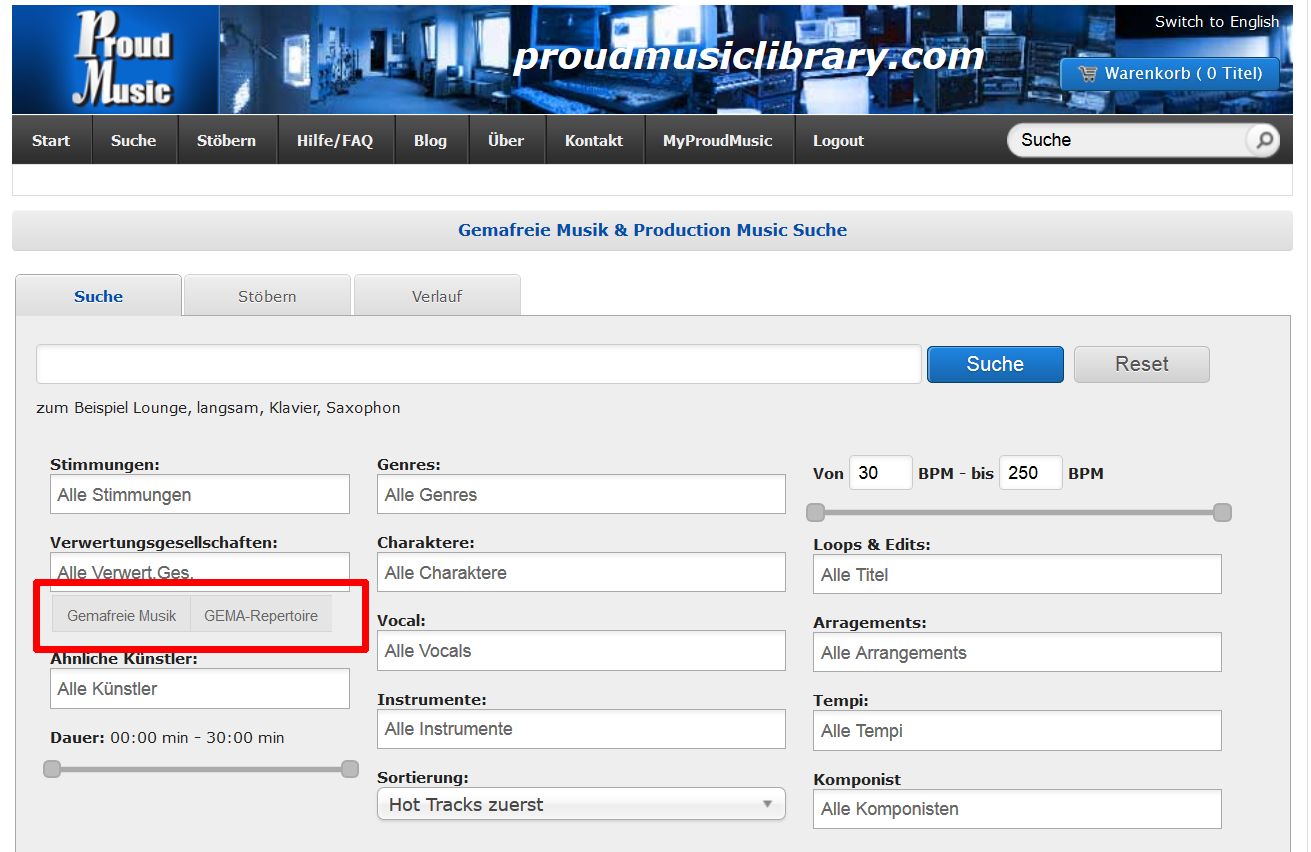The width and height of the screenshot is (1311, 852).
Task: Open the Warenkorb shopping cart
Action: pyautogui.click(x=1170, y=73)
